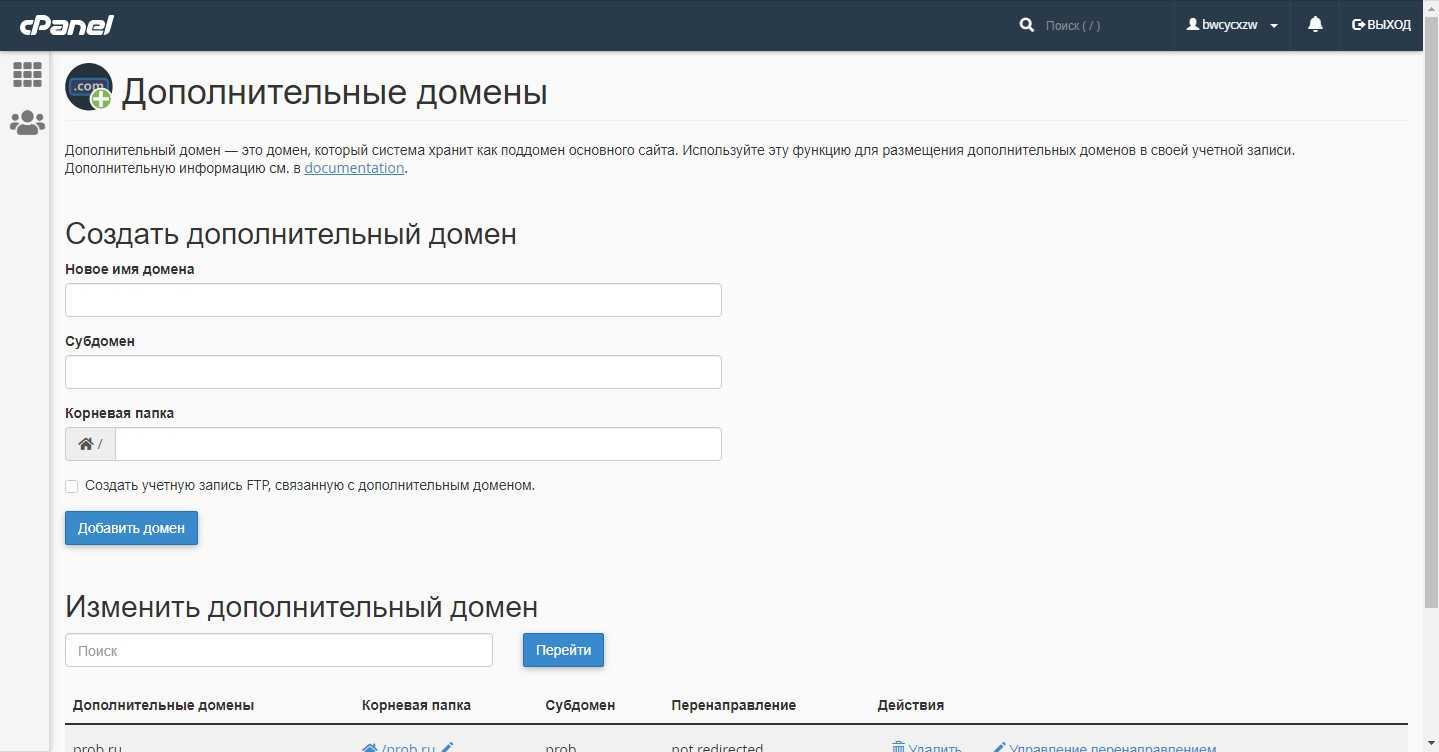
Task: Open the apps grid in sidebar
Action: click(x=27, y=74)
